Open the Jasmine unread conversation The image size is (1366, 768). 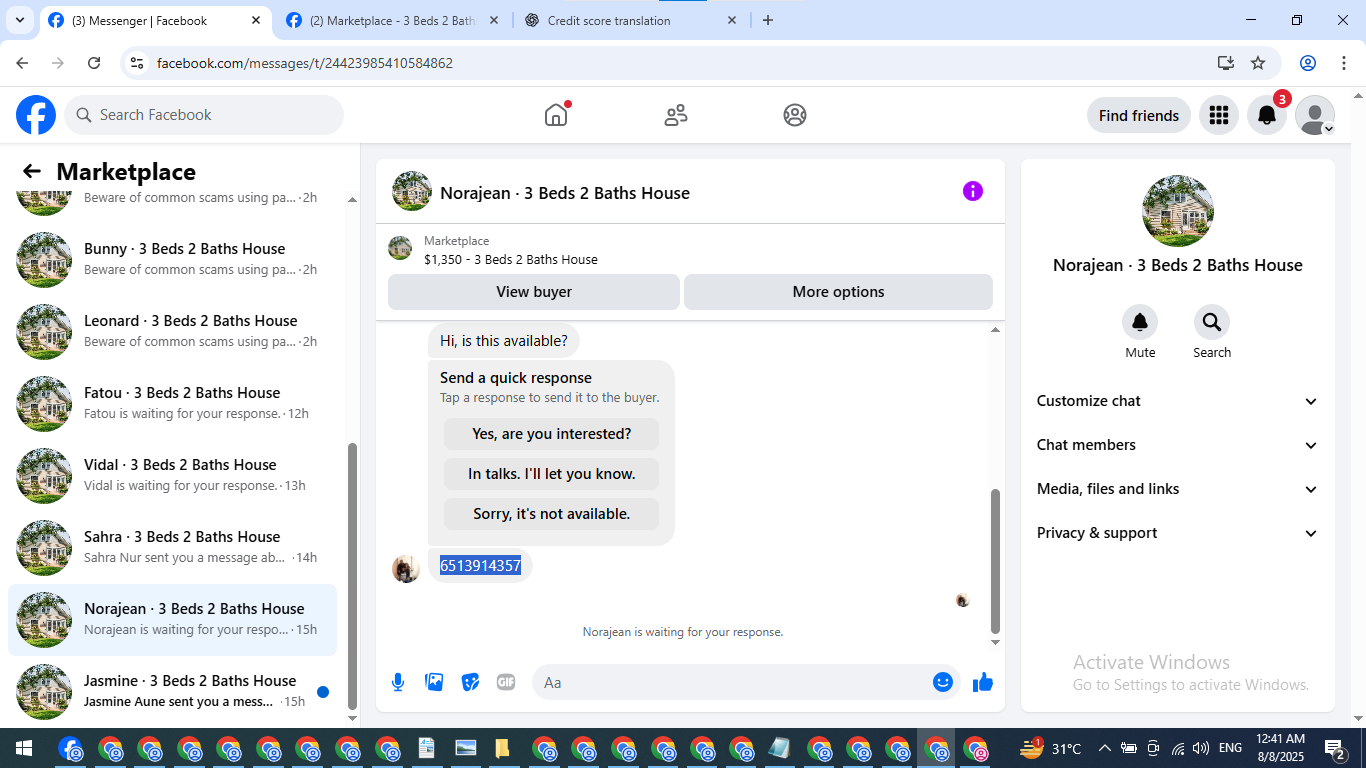(x=172, y=691)
